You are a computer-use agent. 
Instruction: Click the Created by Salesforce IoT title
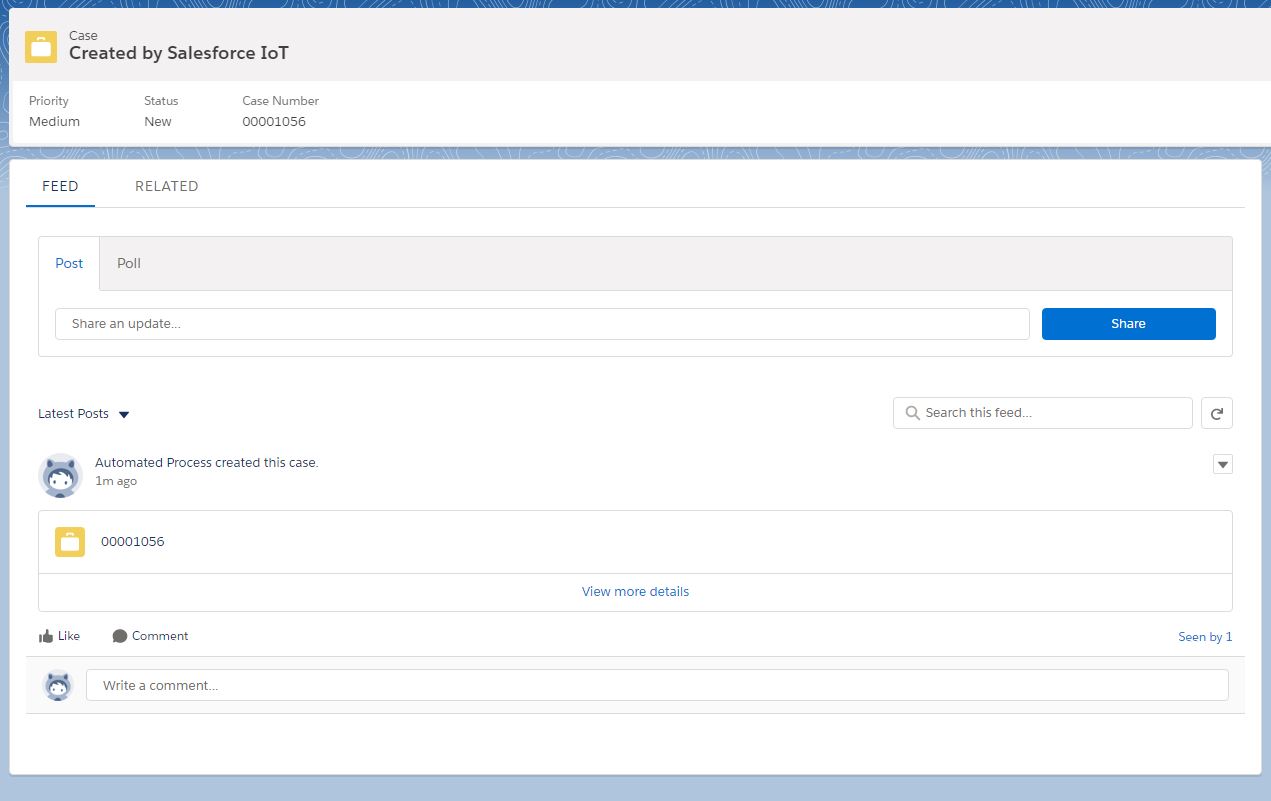[x=179, y=54]
